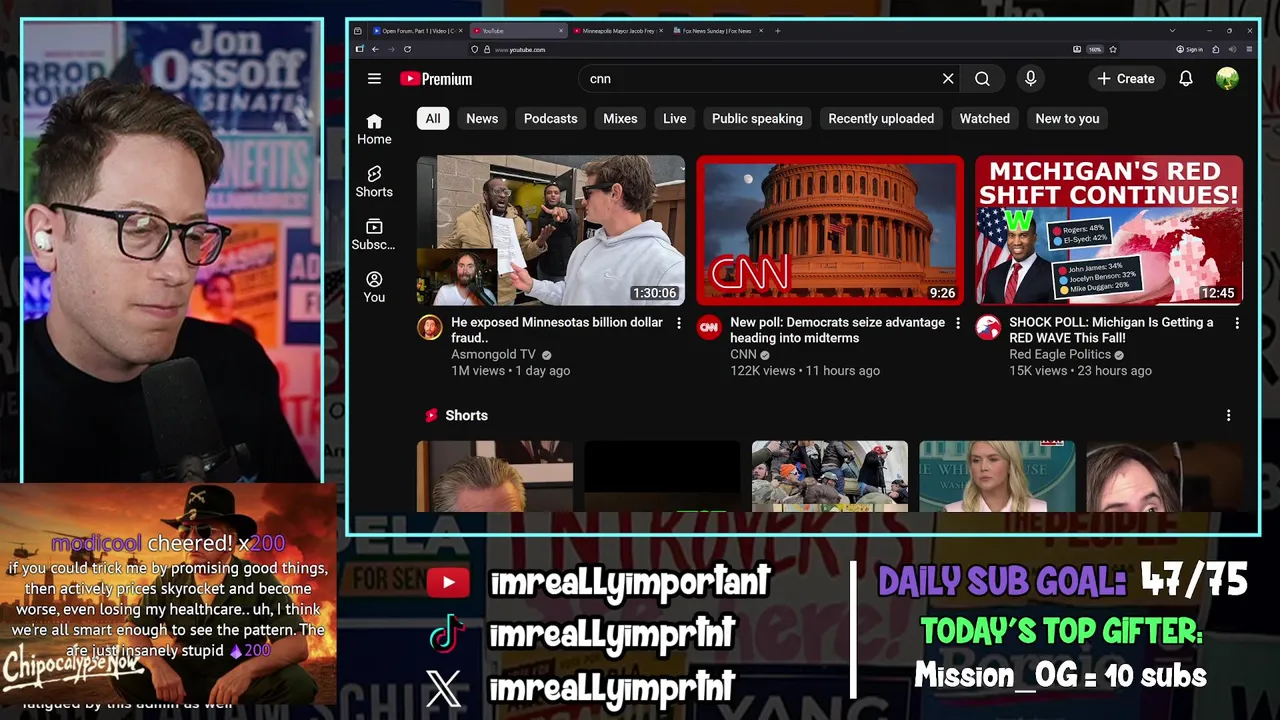Start voice search with microphone icon
The image size is (1280, 720).
pyautogui.click(x=1030, y=79)
